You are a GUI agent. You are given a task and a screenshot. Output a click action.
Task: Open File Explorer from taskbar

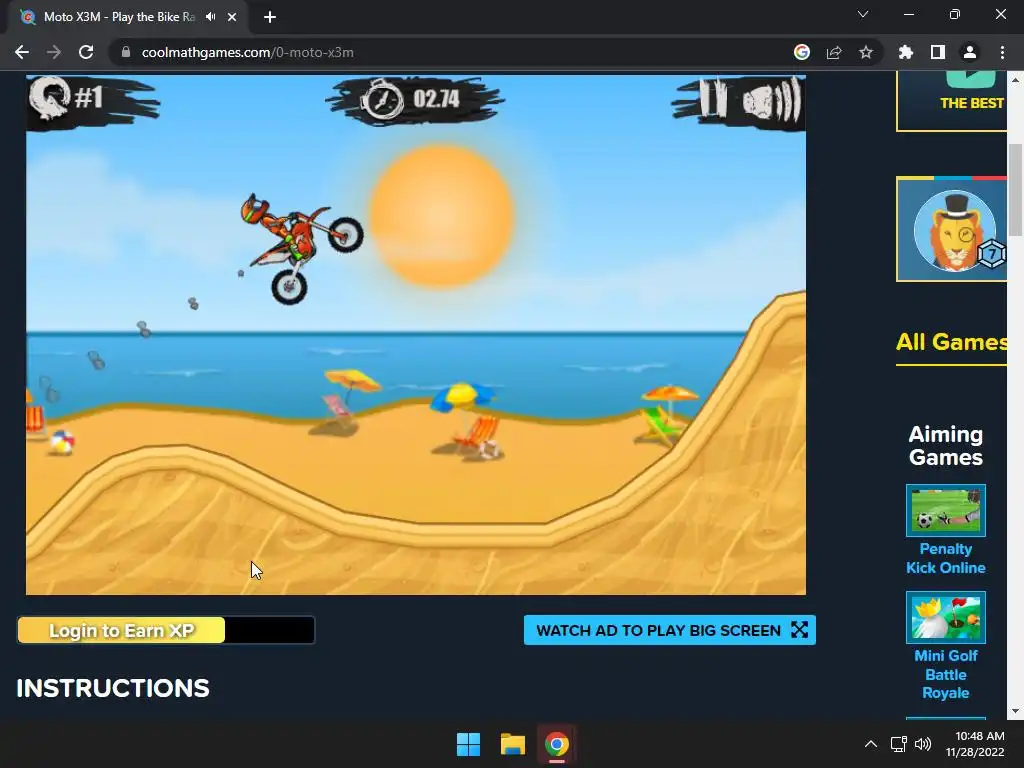point(513,744)
